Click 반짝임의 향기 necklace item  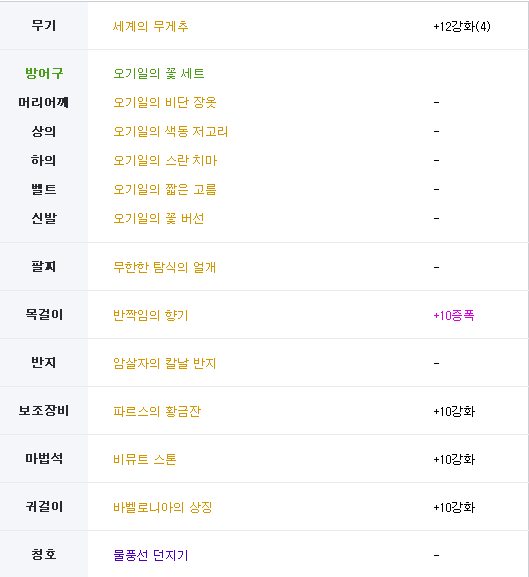tap(150, 315)
